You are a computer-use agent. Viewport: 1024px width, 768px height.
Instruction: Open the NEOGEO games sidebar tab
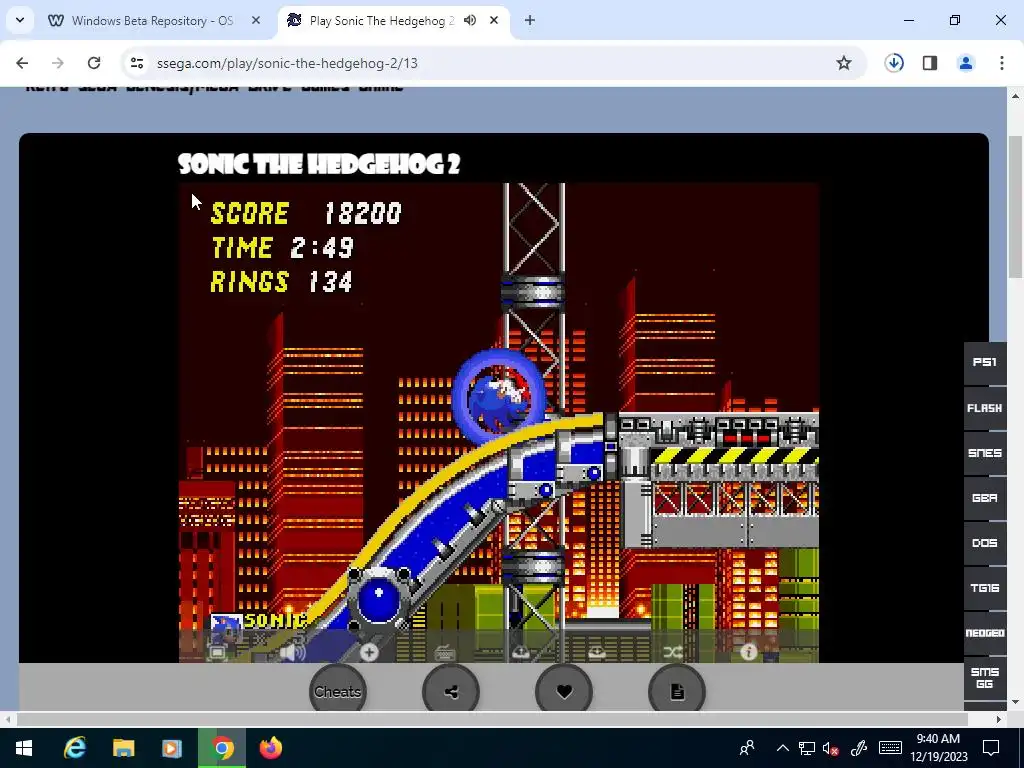[x=985, y=633]
